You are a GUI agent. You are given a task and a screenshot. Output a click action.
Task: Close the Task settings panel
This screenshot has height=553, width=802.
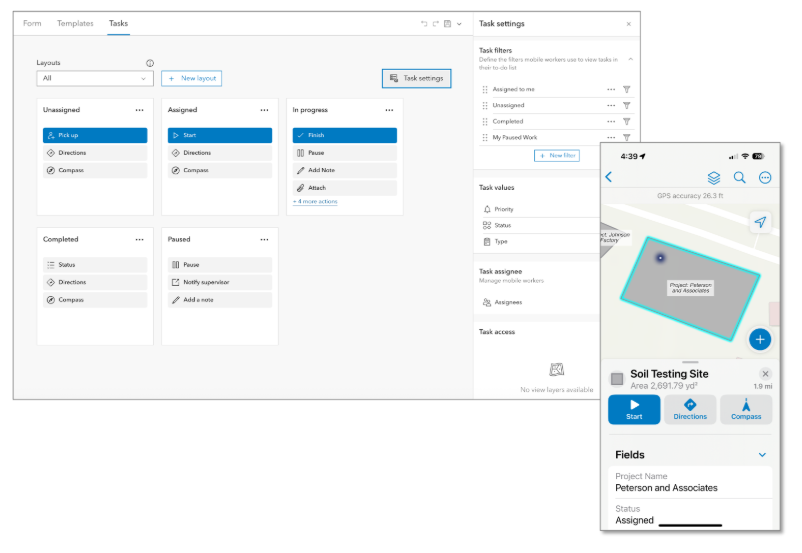click(629, 24)
